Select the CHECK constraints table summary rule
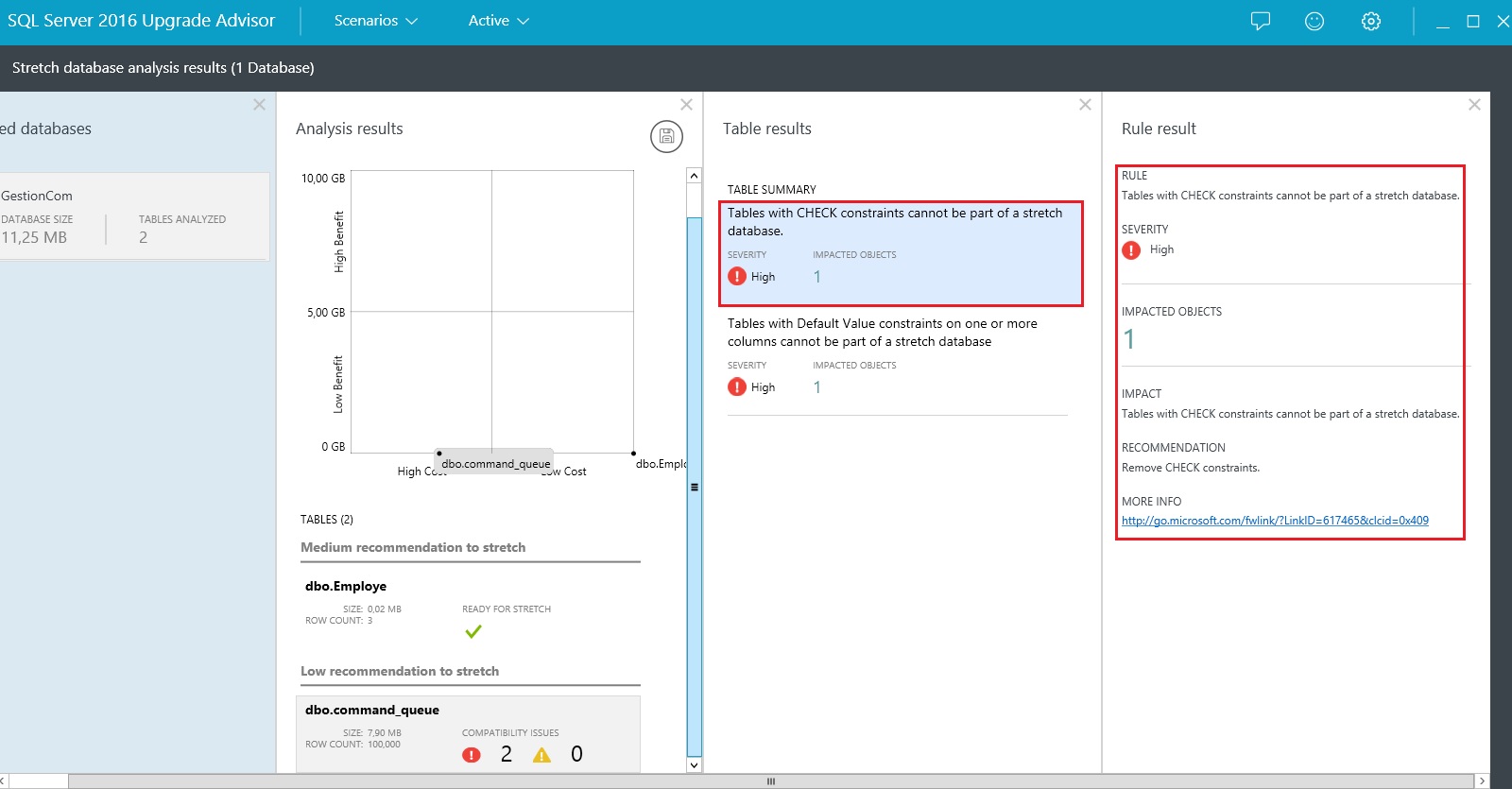 901,253
